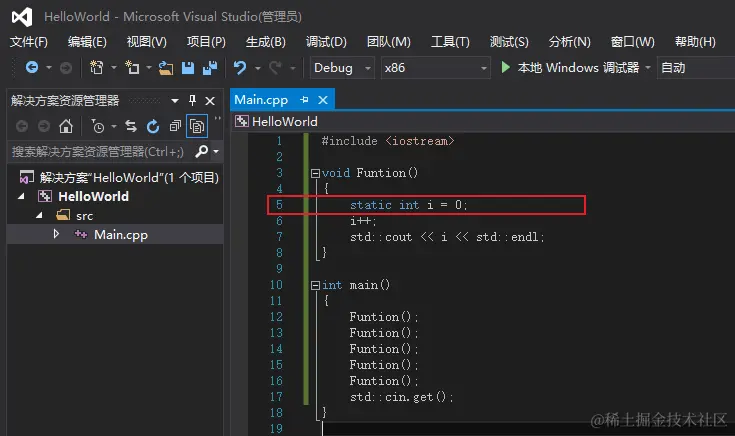
Task: Click the std::cin.get() line
Action: 401,397
